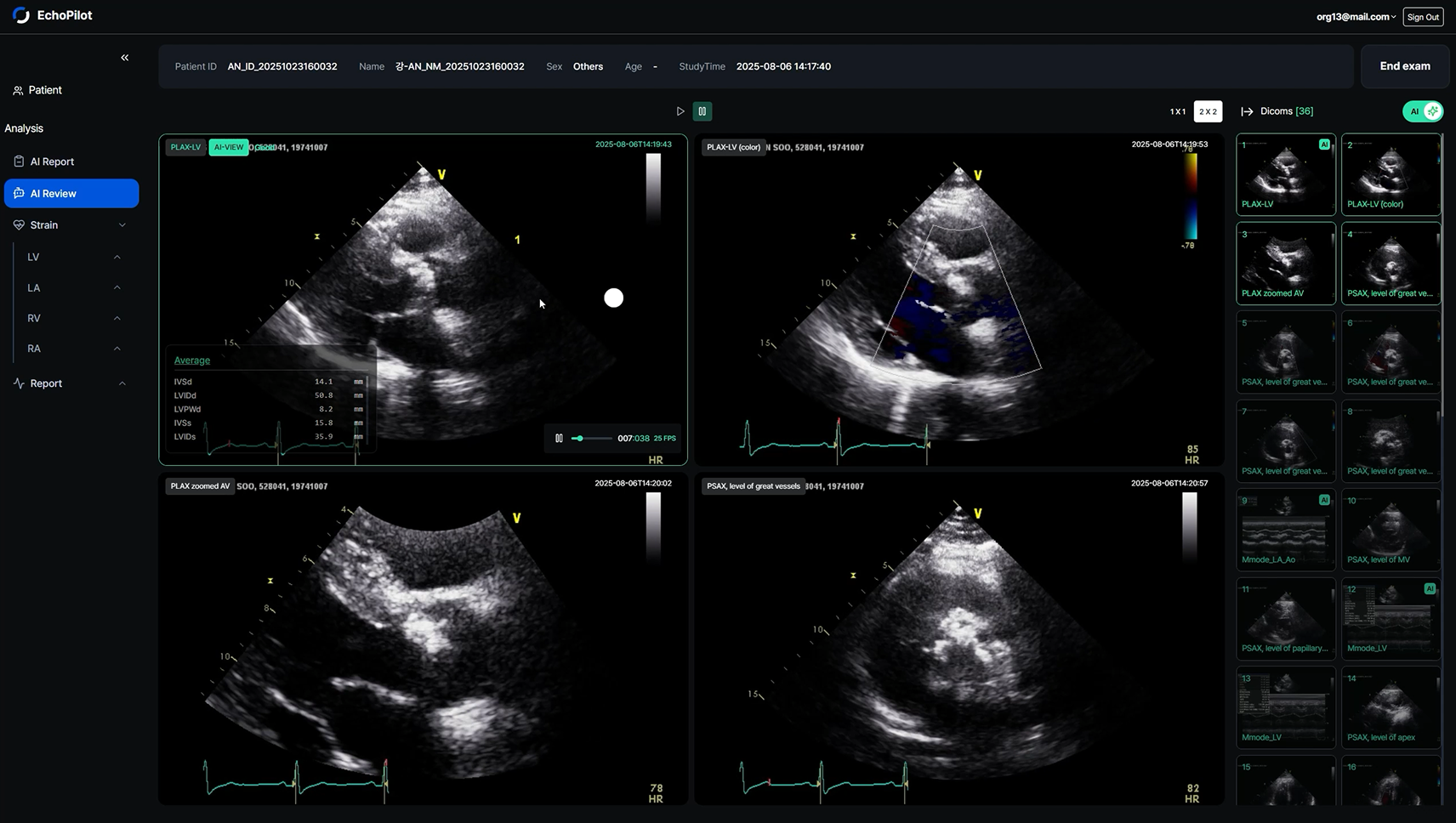Screen dimensions: 1456x823
Task: Pause the PLAX-LV clip playback
Action: pos(559,439)
